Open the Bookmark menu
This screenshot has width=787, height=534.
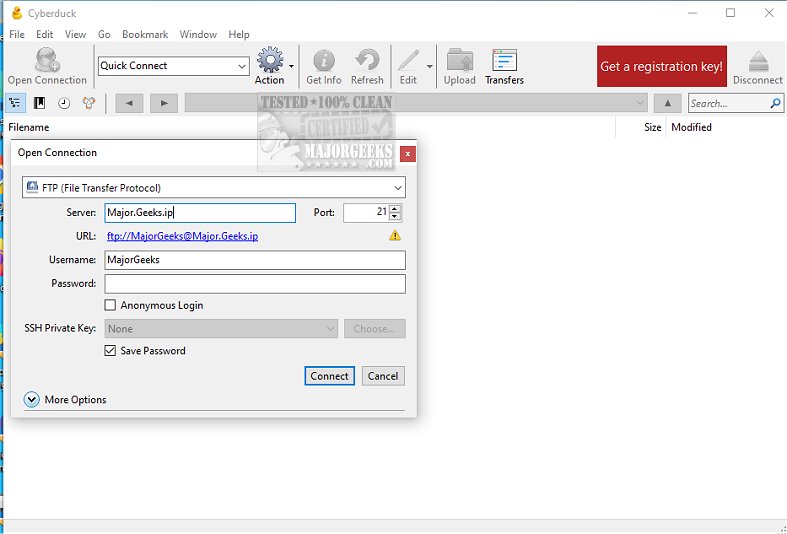tap(145, 34)
